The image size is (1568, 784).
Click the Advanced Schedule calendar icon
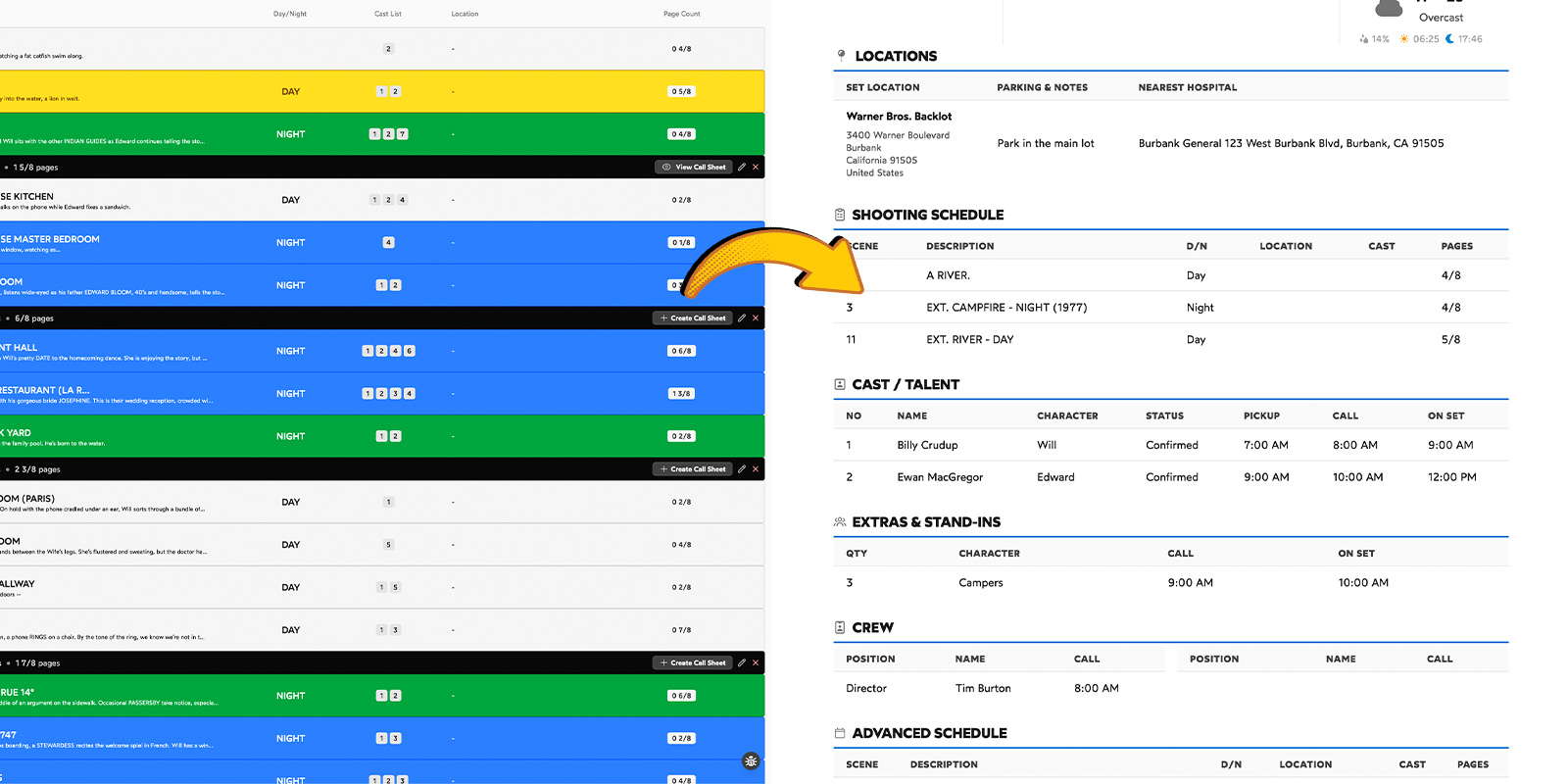[x=840, y=733]
